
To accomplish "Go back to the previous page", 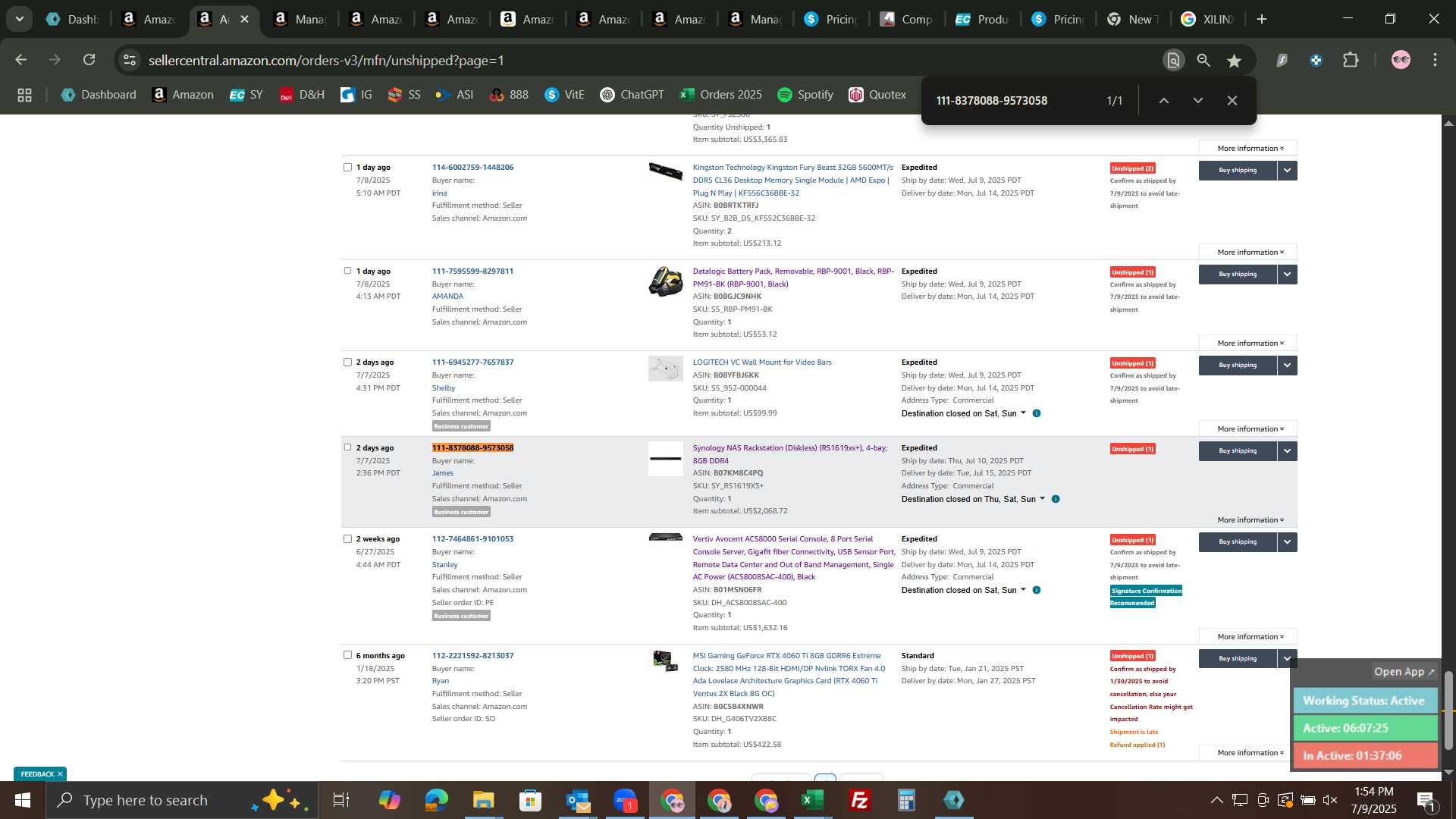I will click(x=21, y=60).
